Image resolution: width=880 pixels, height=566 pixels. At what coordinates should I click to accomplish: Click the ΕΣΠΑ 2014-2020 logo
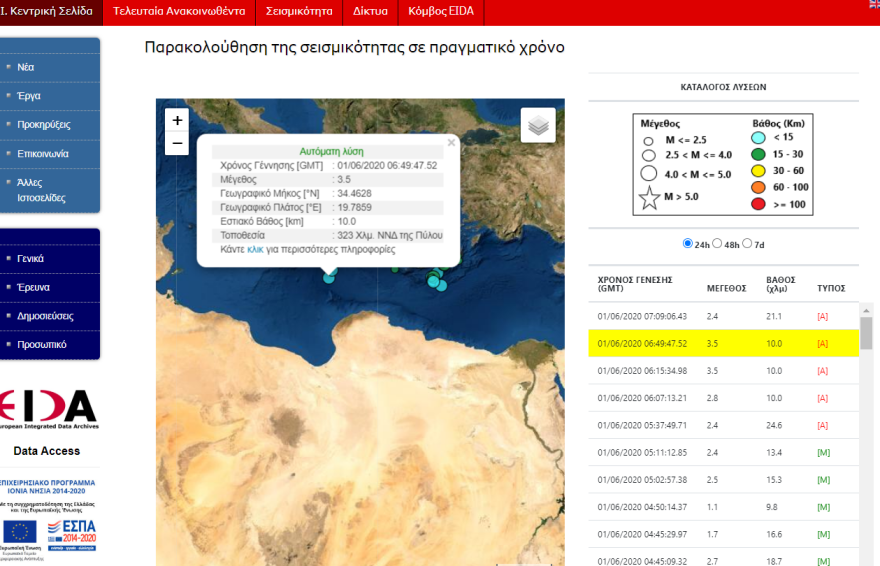click(x=72, y=535)
